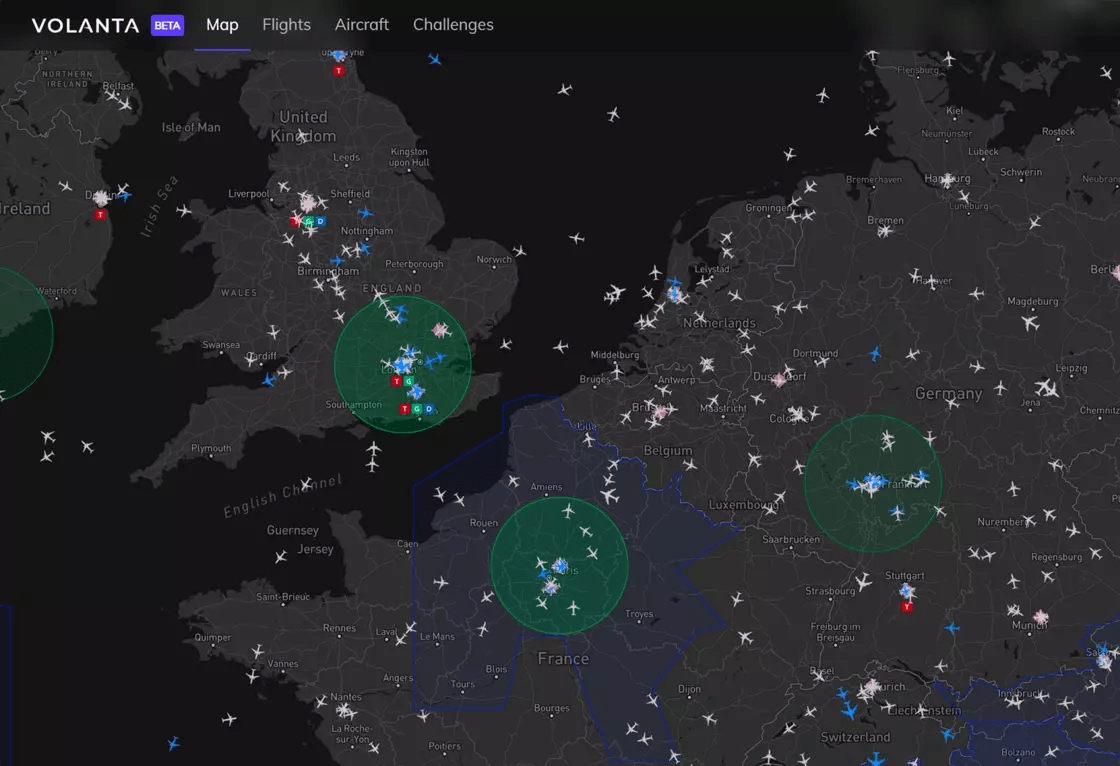The image size is (1120, 766).
Task: Click Manchester's blue D delivery badge
Action: pos(321,222)
